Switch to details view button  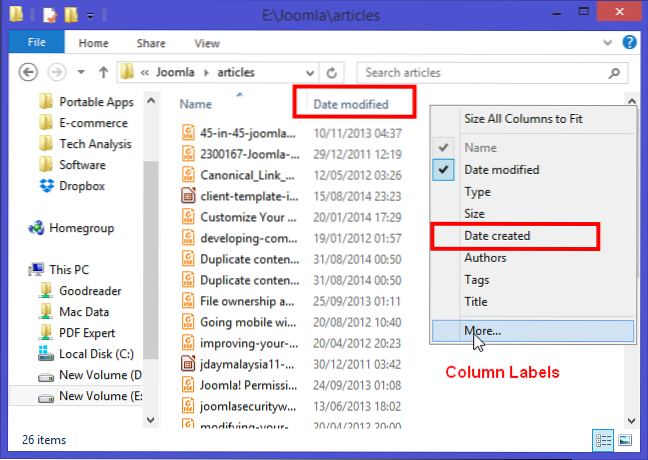(x=603, y=439)
